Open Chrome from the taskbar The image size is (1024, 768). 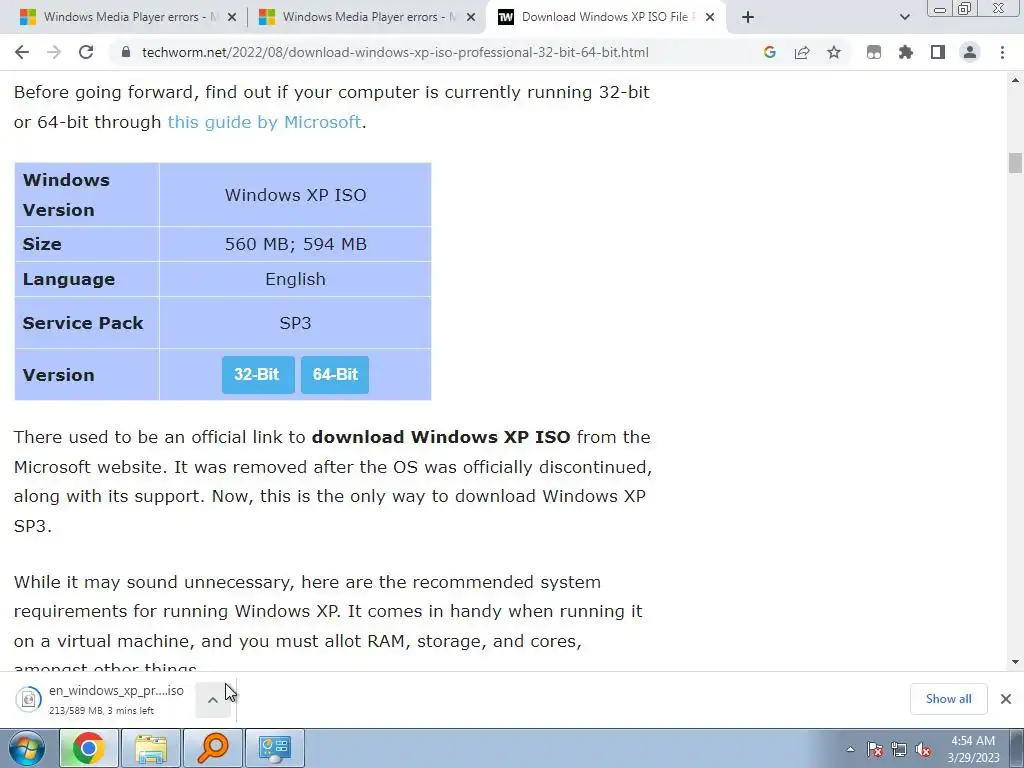pyautogui.click(x=89, y=748)
